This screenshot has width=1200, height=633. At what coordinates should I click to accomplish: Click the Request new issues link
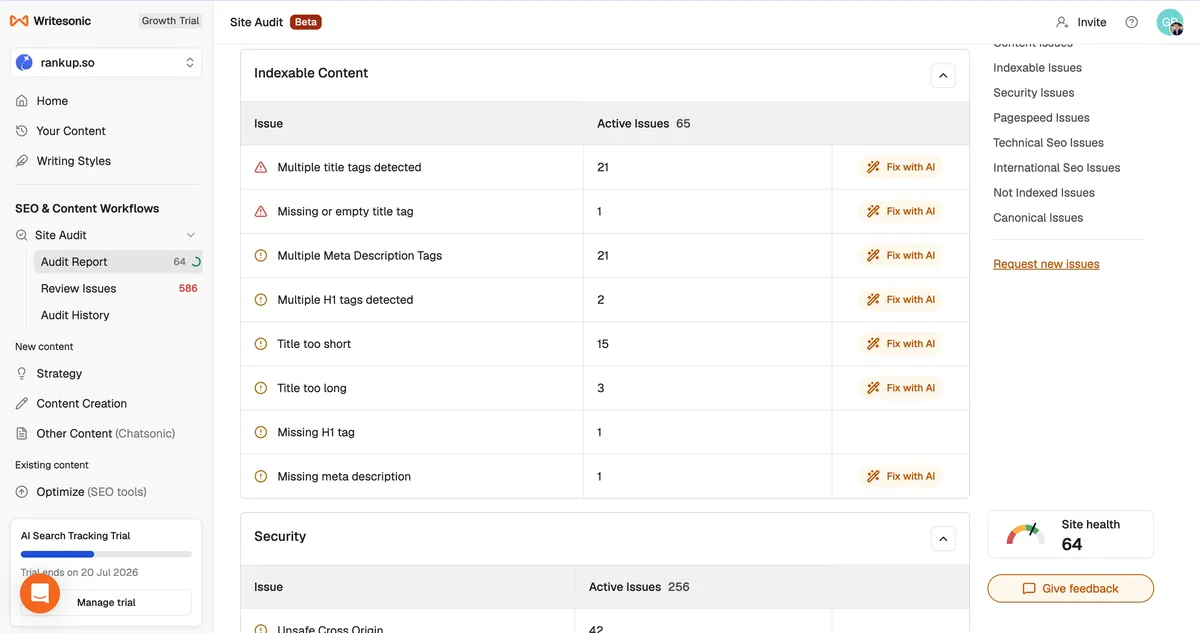(x=1046, y=264)
